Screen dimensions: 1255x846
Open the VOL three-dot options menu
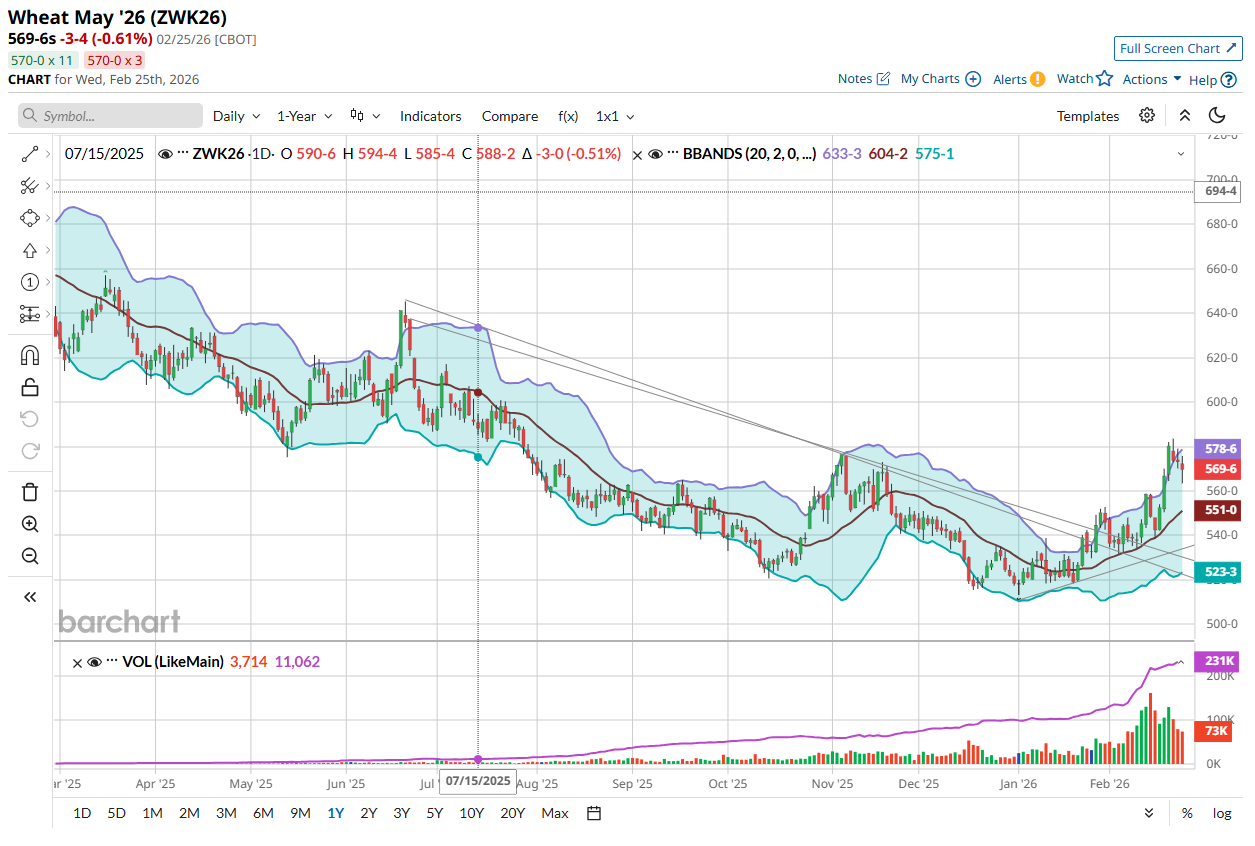[x=112, y=662]
